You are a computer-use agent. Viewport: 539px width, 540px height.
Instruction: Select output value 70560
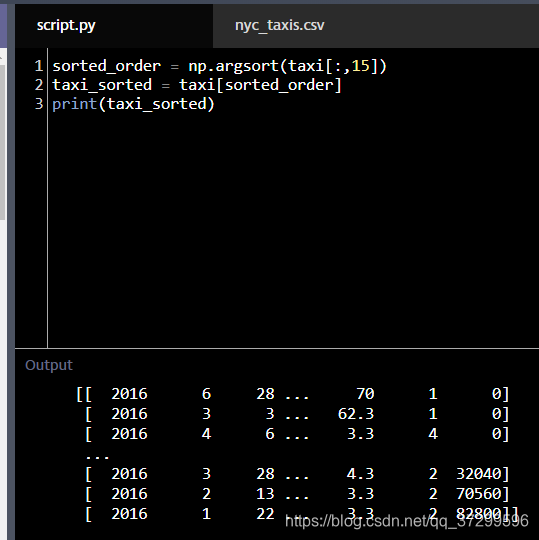(479, 494)
